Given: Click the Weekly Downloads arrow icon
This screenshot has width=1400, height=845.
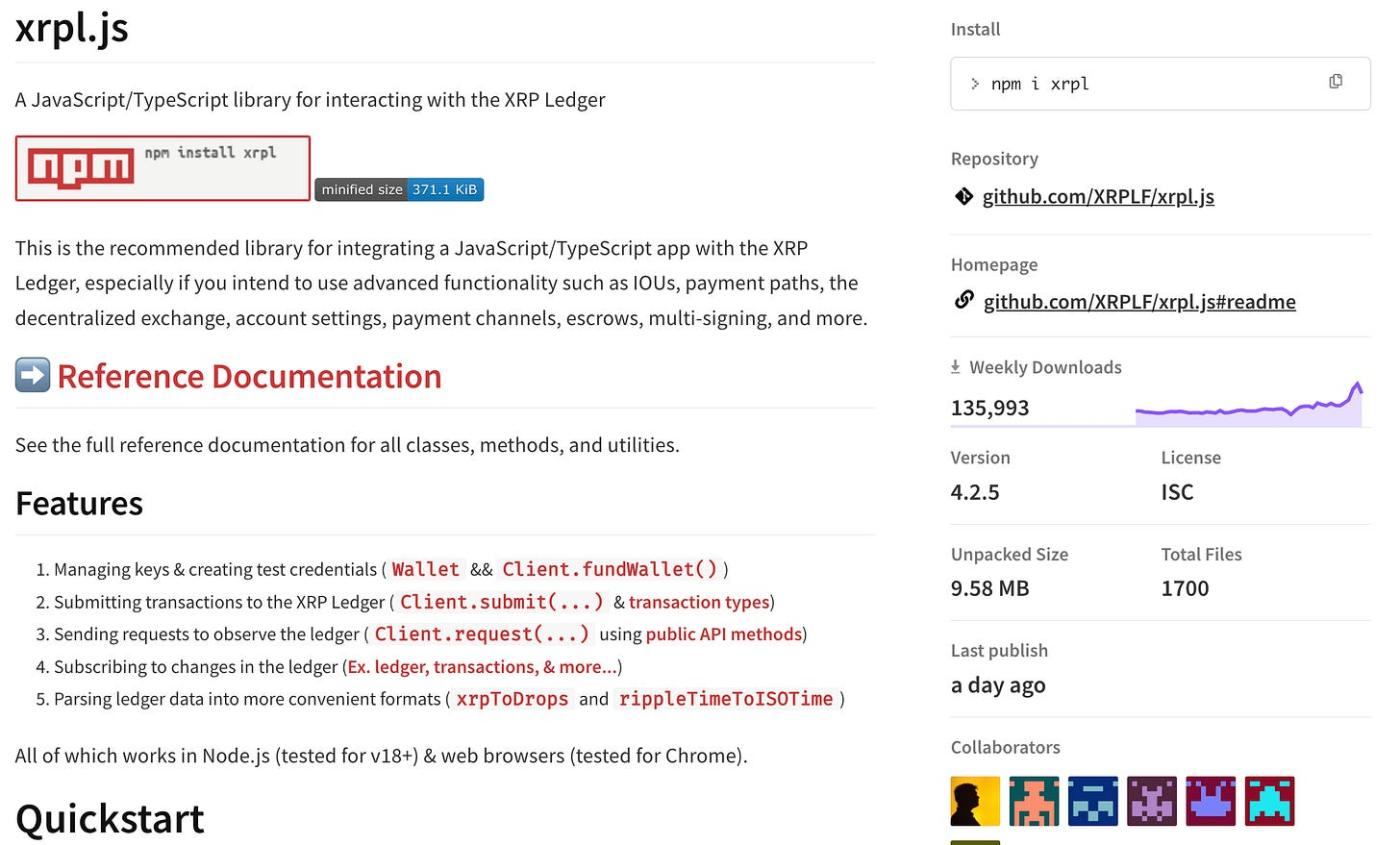Looking at the screenshot, I should (956, 367).
